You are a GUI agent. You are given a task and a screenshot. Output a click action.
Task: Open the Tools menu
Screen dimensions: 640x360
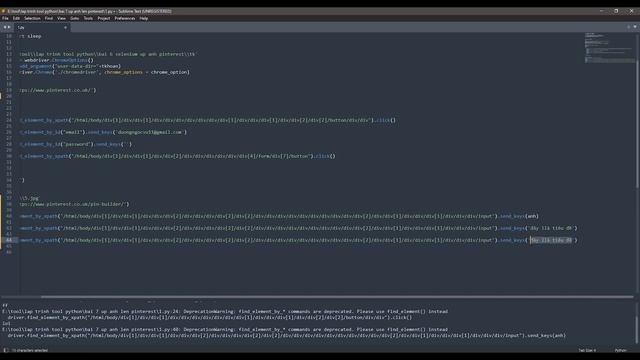pos(88,18)
